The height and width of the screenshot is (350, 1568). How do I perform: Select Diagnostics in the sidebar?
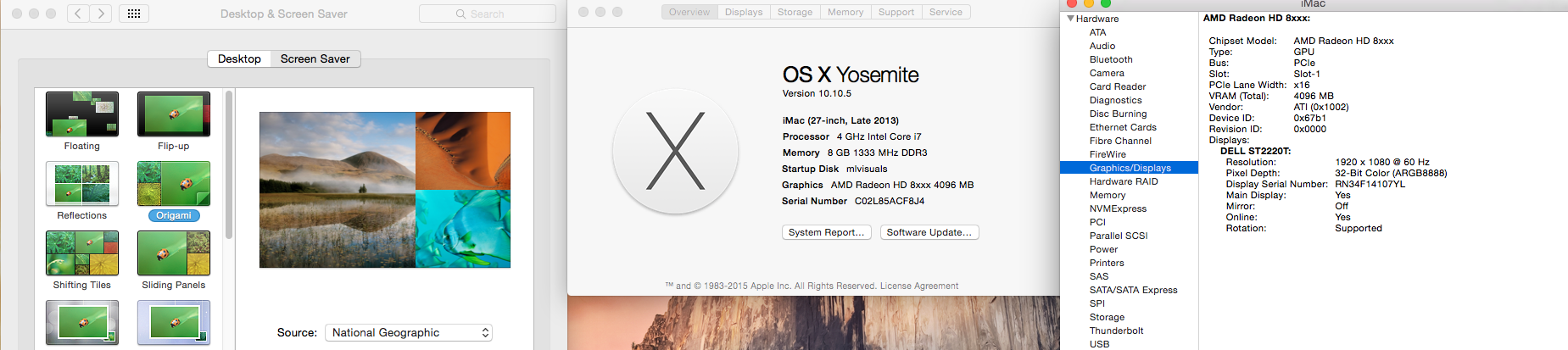pos(1116,100)
